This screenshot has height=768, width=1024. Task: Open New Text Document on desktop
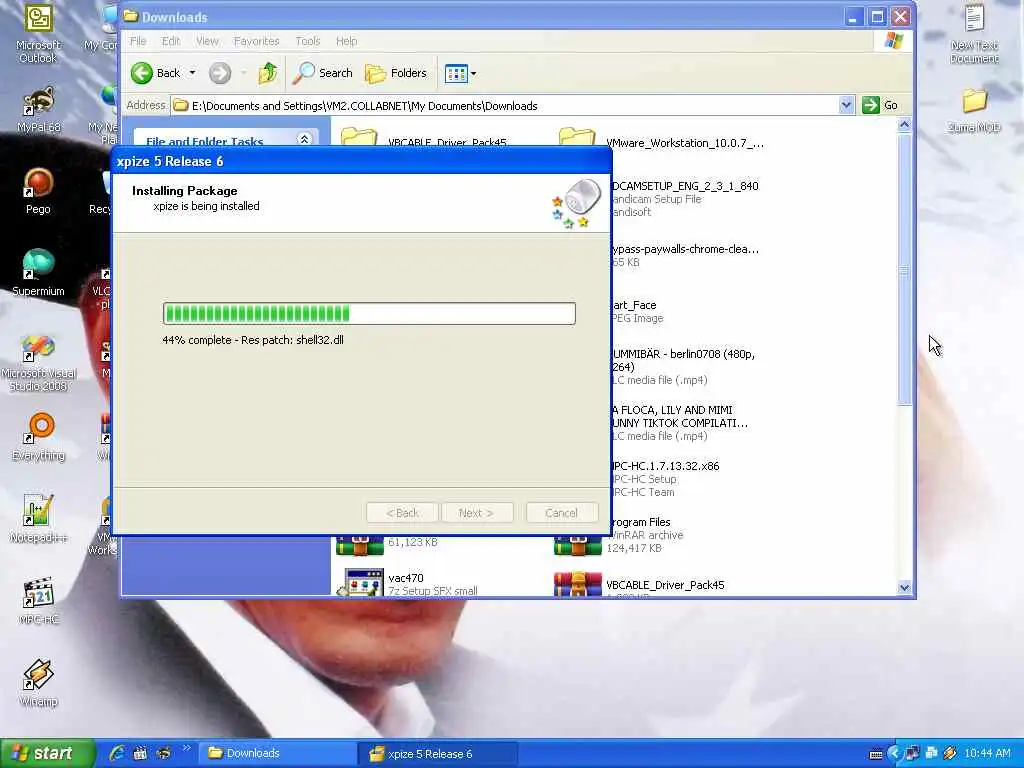[974, 34]
